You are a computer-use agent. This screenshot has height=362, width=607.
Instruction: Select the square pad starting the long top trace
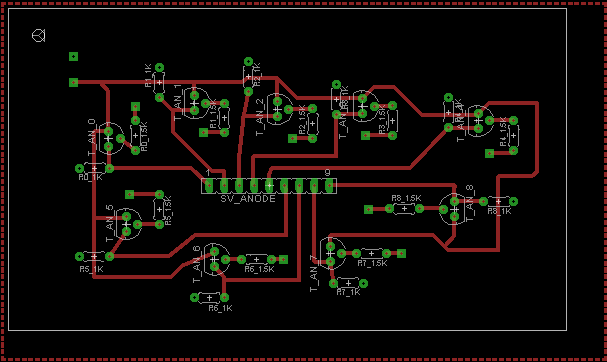(x=74, y=82)
